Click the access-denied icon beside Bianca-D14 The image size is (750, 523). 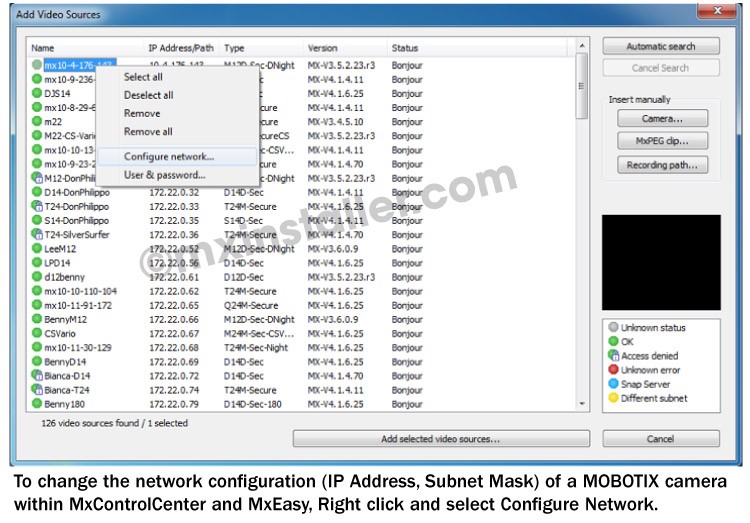(x=37, y=375)
